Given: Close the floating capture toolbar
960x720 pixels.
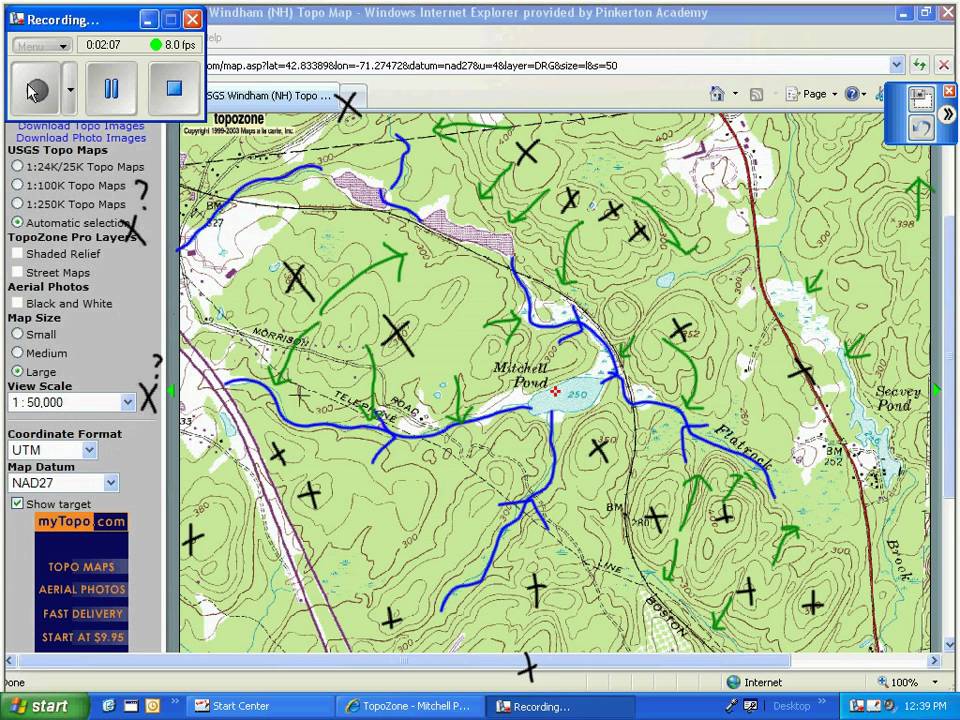Looking at the screenshot, I should (949, 91).
